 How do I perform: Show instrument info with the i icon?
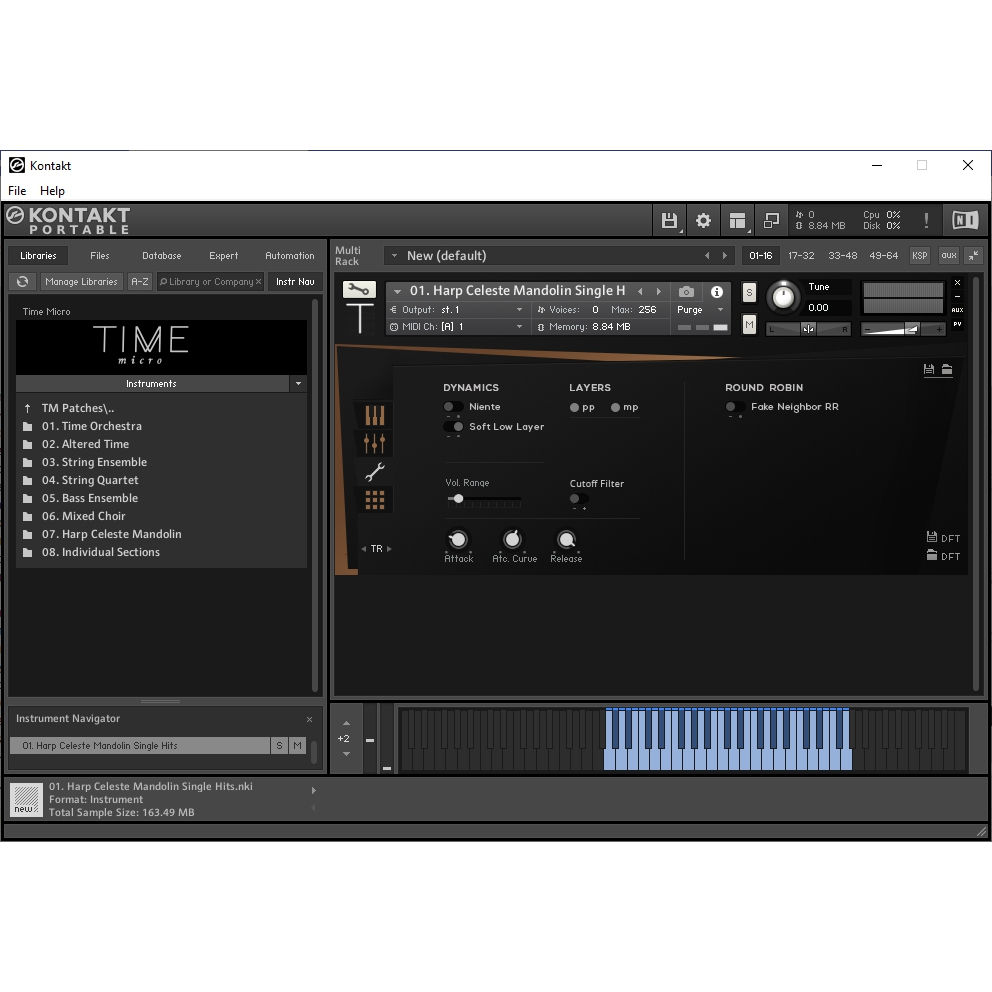pos(717,292)
